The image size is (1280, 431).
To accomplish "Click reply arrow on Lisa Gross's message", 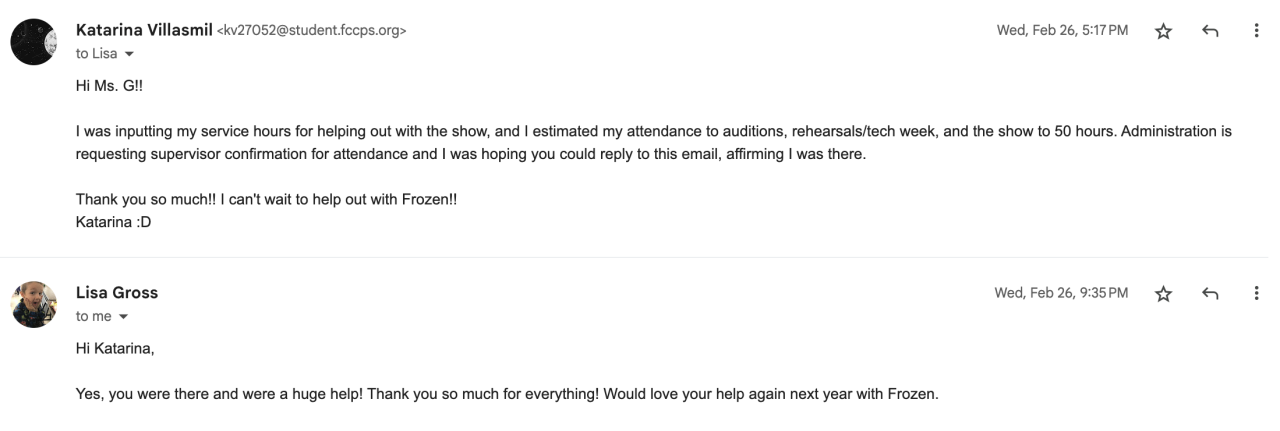I will pos(1210,293).
